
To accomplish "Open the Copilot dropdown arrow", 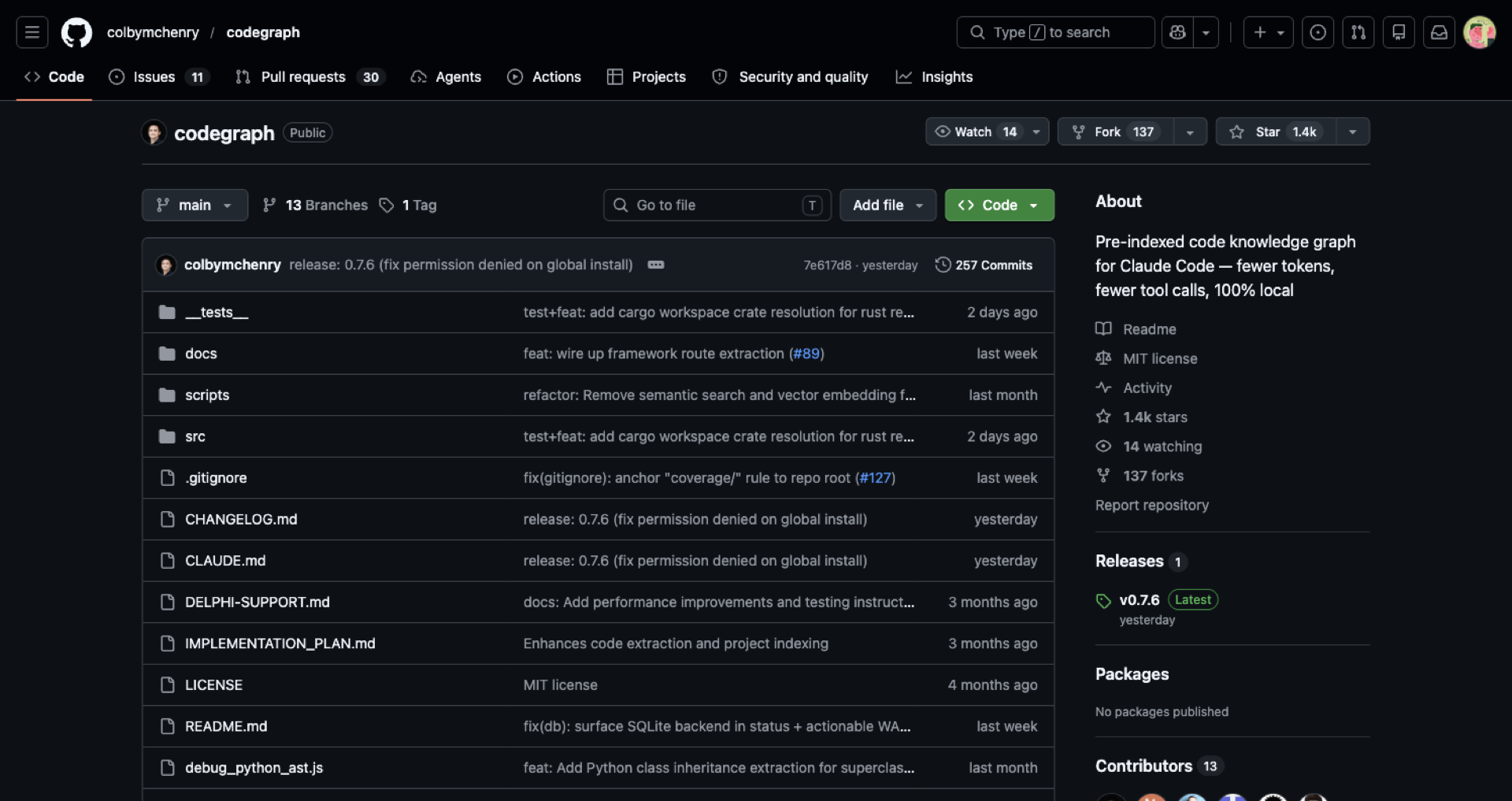I will coord(1206,32).
